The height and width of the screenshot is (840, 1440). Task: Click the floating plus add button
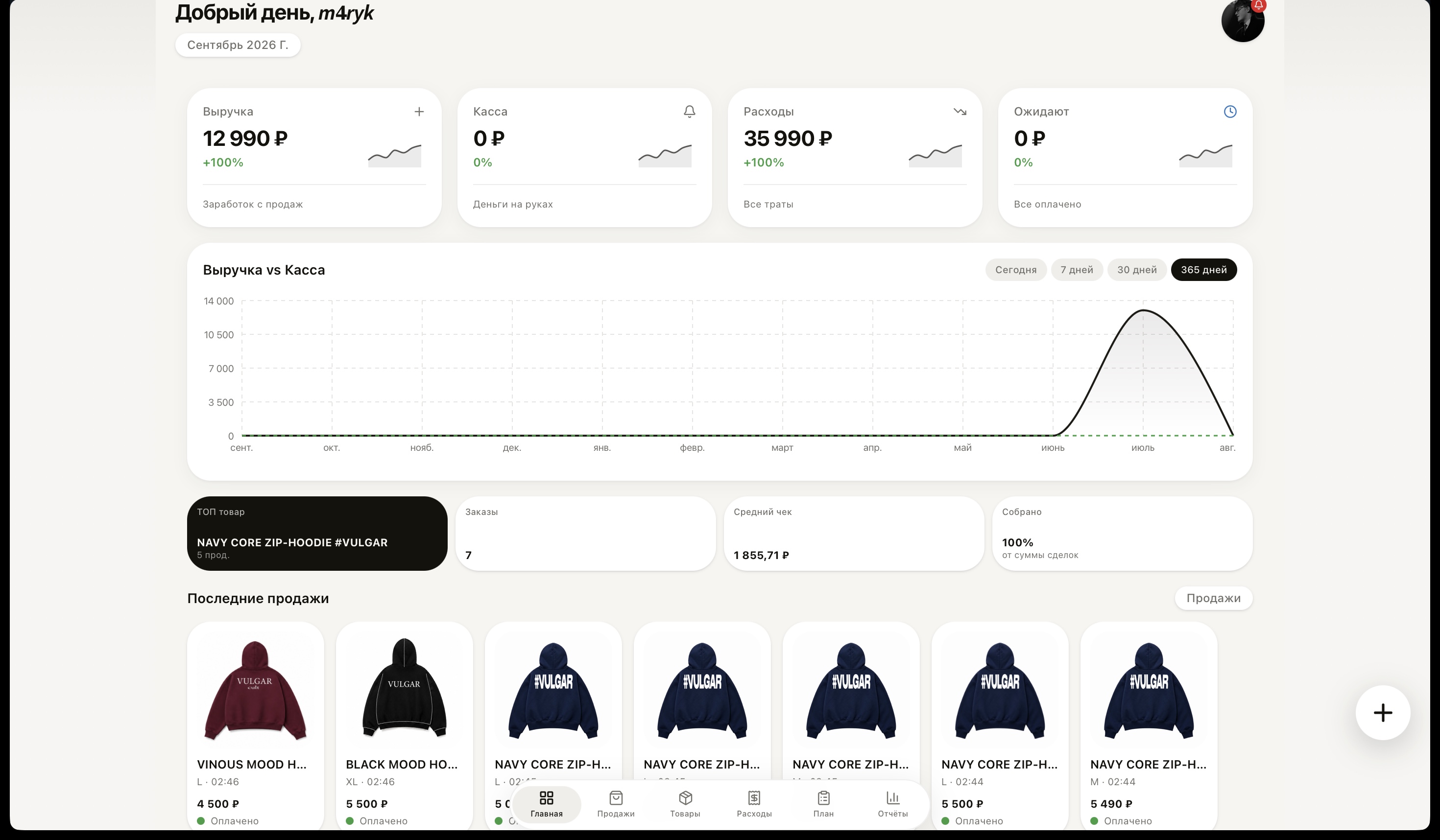pos(1382,713)
